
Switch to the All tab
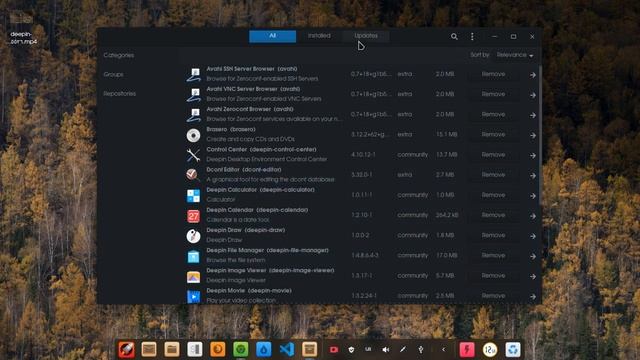pos(273,36)
